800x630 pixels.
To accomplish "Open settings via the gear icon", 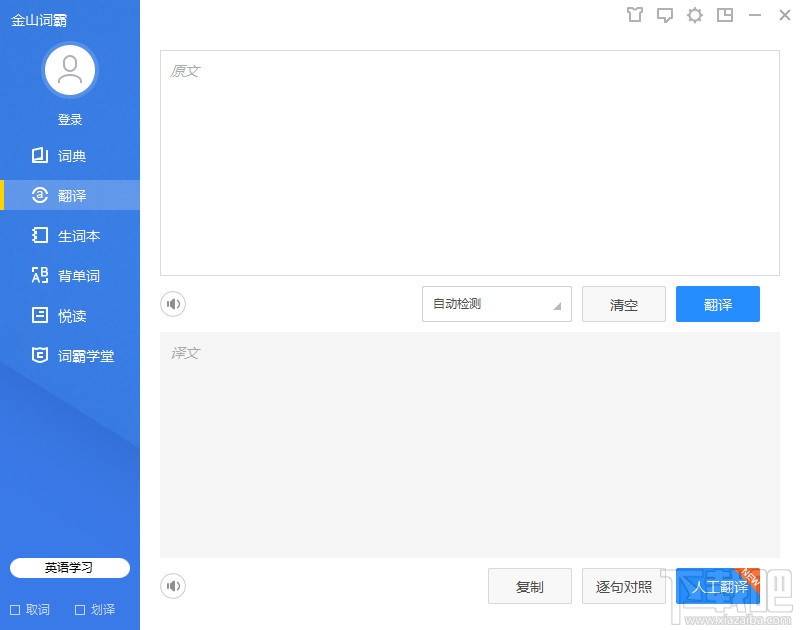I will click(694, 15).
